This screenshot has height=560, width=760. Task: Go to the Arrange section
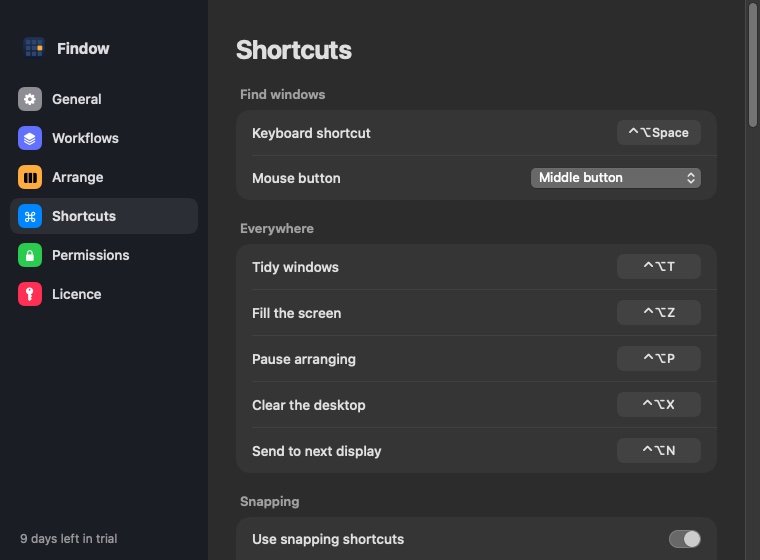pos(104,177)
